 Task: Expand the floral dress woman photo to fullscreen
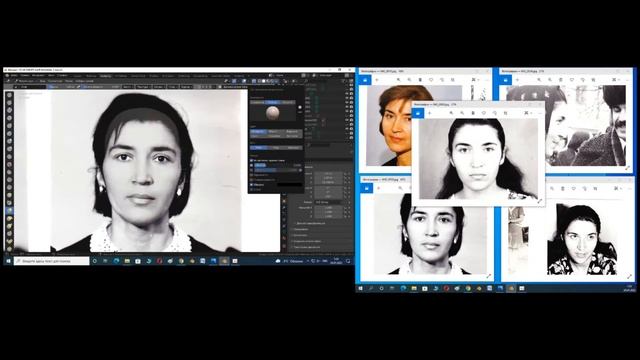point(629,276)
